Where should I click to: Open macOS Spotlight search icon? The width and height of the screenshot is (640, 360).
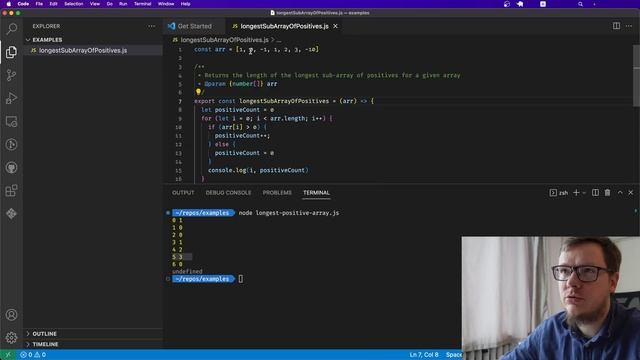coord(580,4)
